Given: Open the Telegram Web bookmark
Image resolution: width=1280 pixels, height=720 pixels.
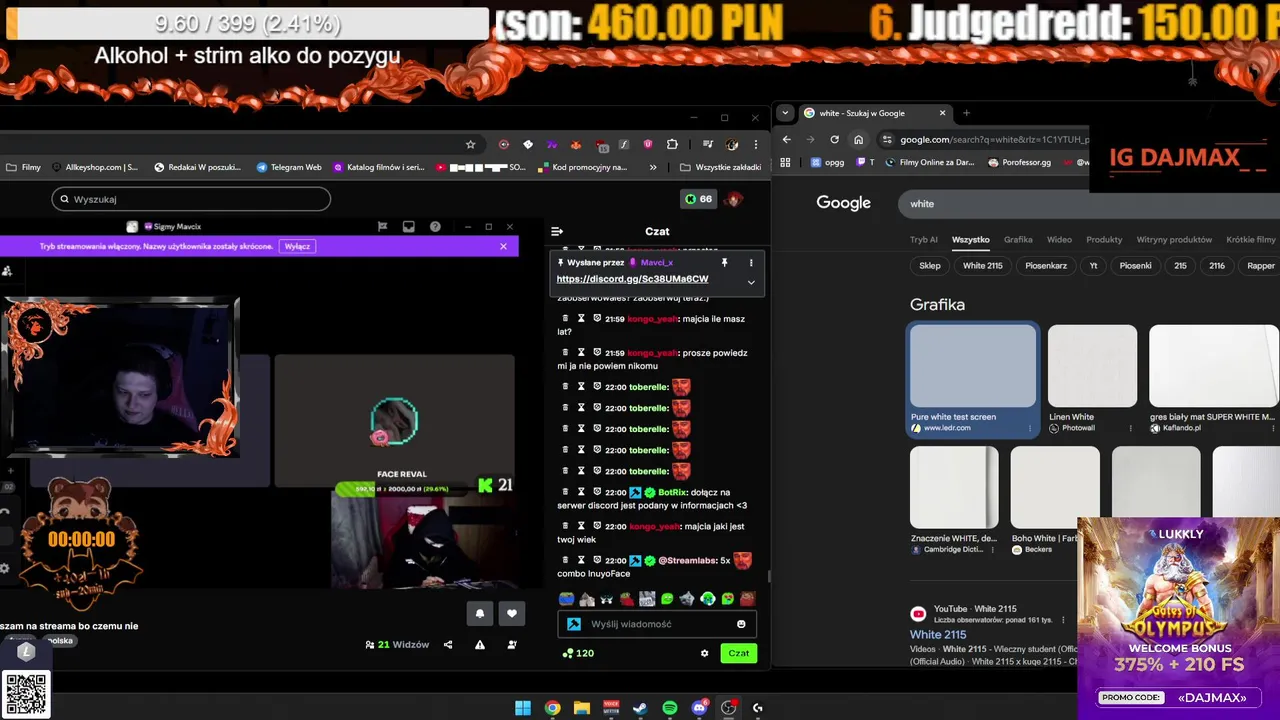Looking at the screenshot, I should [289, 167].
